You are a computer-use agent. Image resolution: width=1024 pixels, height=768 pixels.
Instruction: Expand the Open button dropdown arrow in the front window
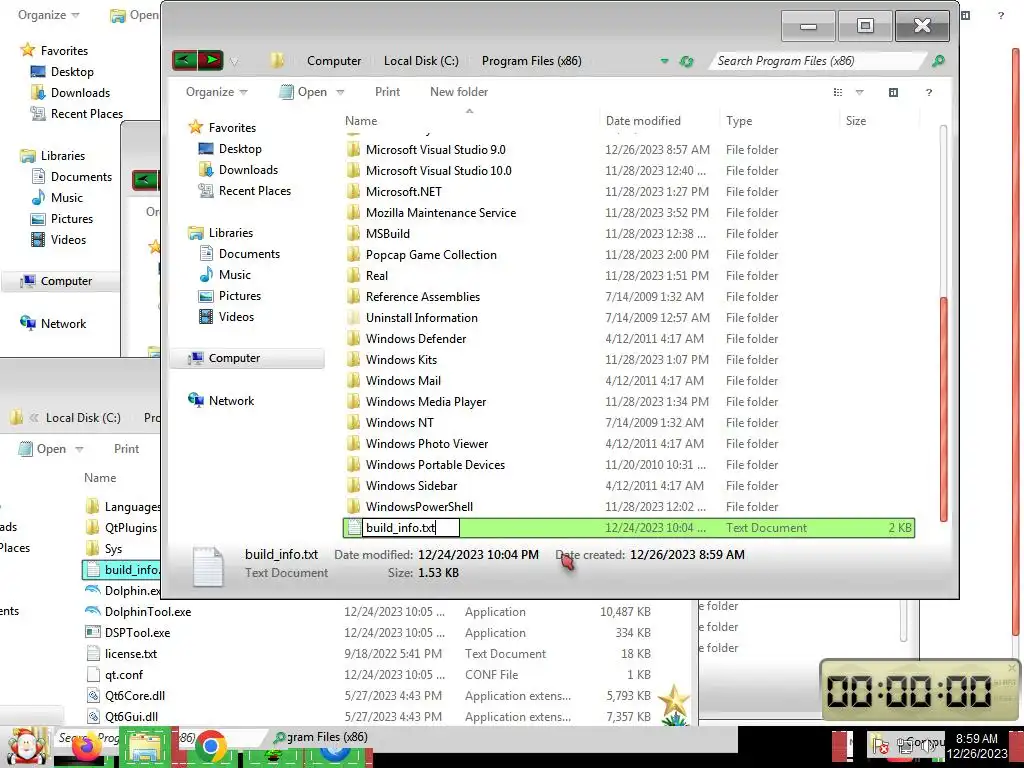coord(340,92)
